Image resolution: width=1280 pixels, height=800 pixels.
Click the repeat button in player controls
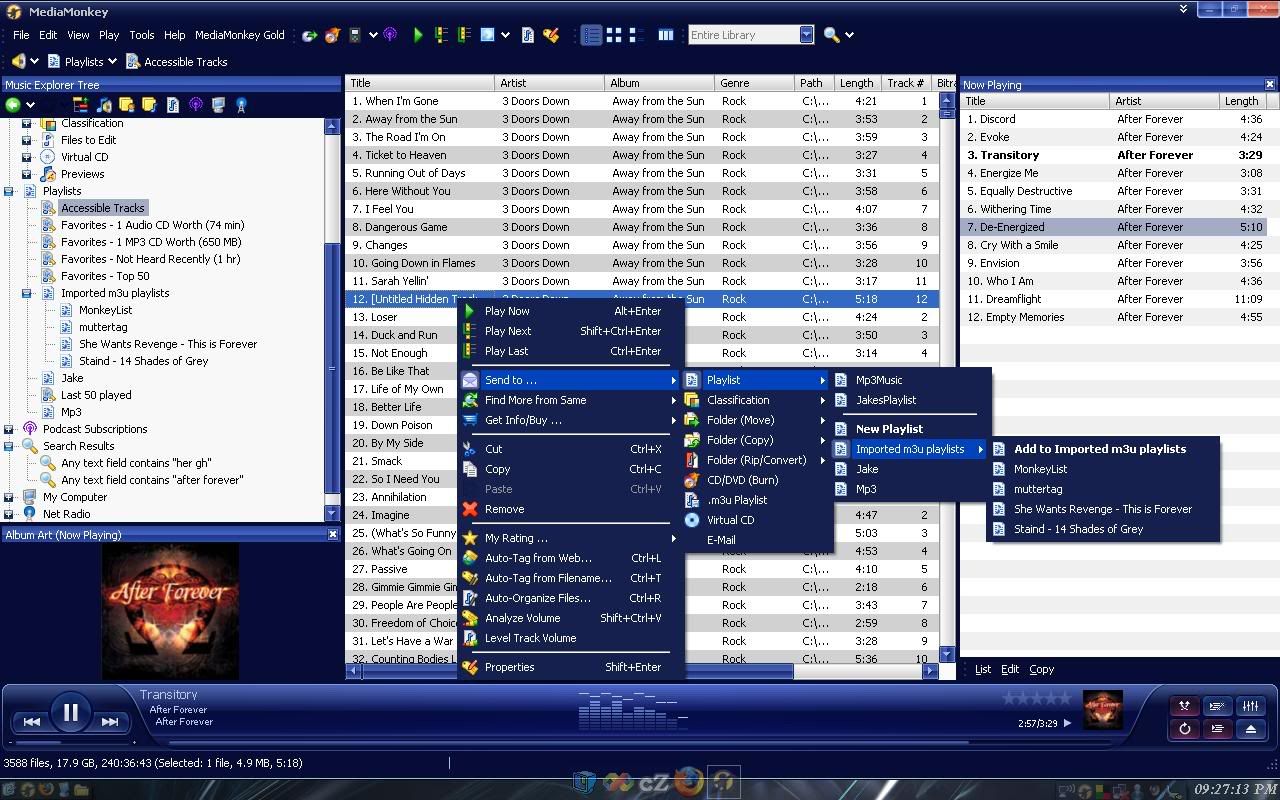(1185, 729)
